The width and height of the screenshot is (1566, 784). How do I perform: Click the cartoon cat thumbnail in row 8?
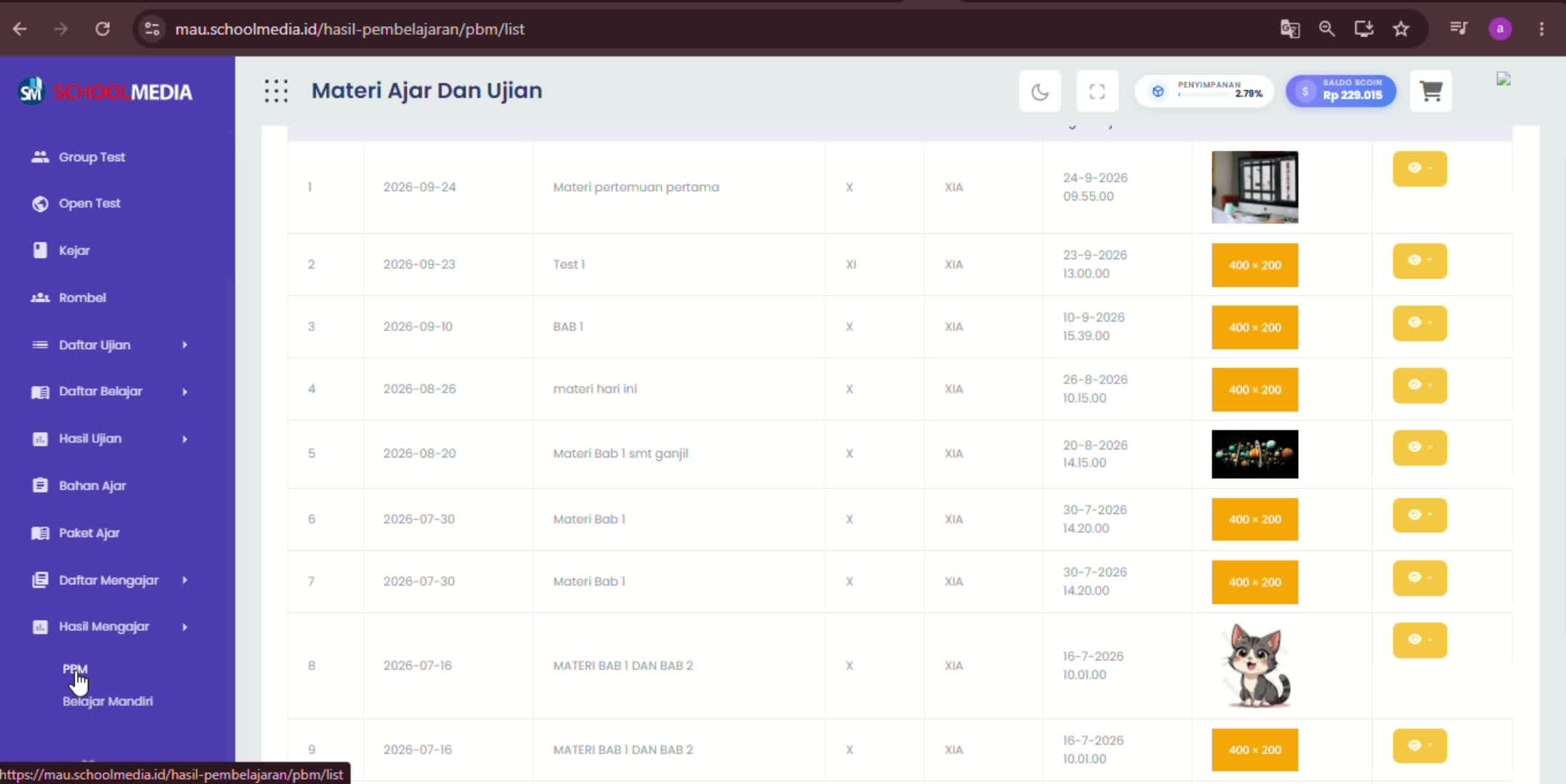point(1257,666)
